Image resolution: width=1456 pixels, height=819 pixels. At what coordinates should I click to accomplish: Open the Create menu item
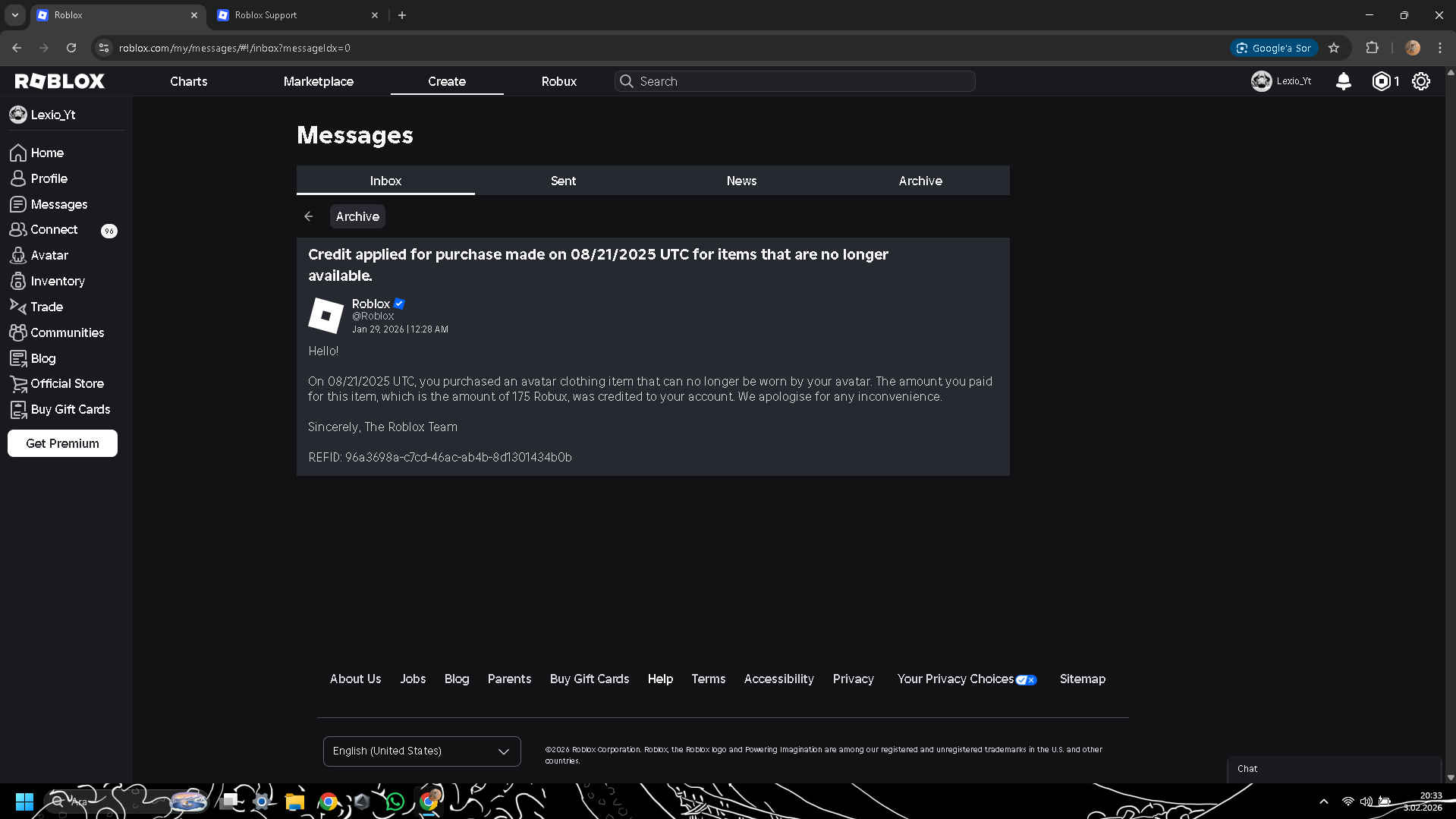pyautogui.click(x=447, y=81)
